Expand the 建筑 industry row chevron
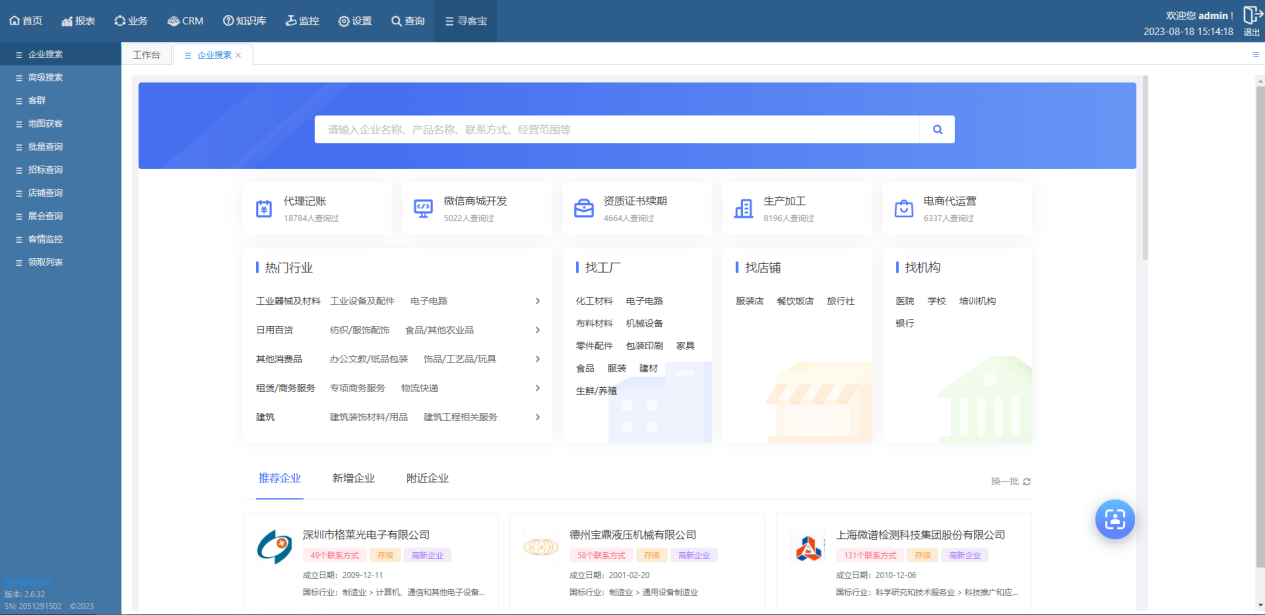Screen dimensions: 1265x615 pyautogui.click(x=537, y=417)
